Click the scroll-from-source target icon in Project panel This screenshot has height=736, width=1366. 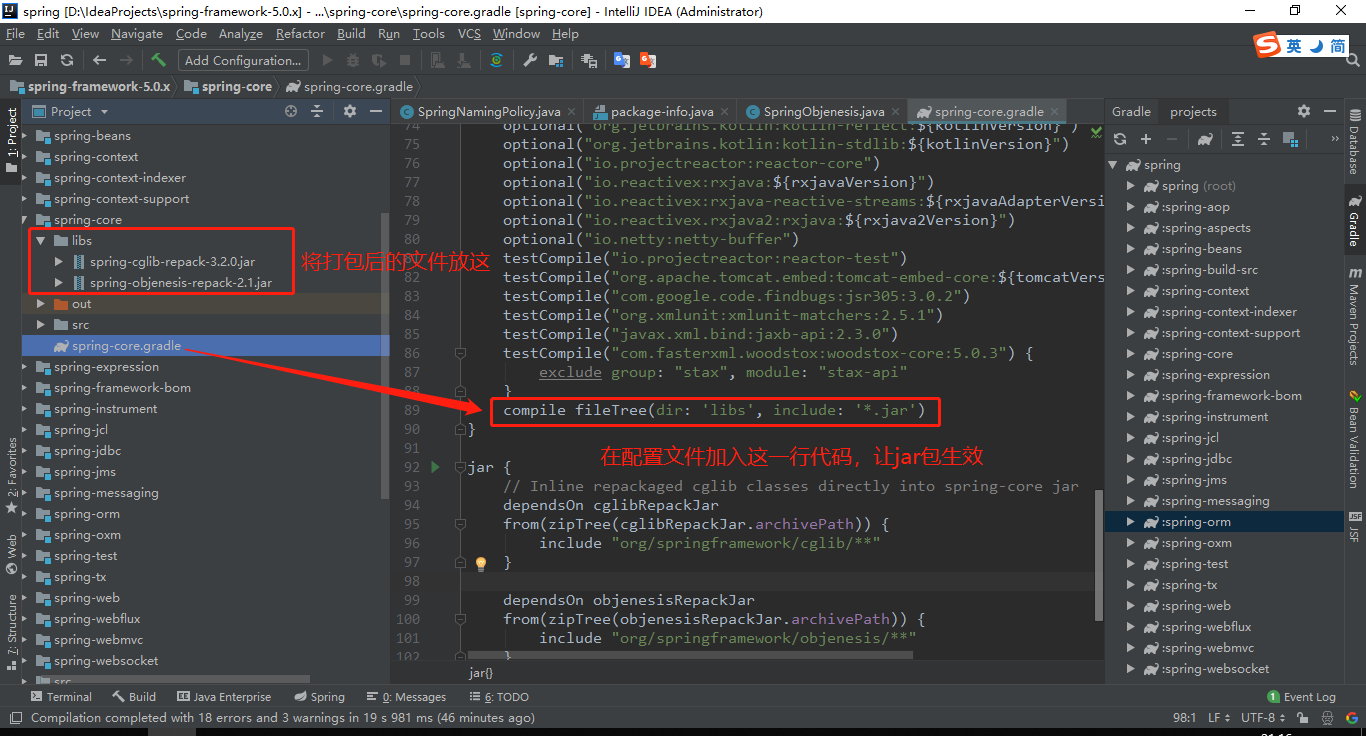tap(291, 111)
